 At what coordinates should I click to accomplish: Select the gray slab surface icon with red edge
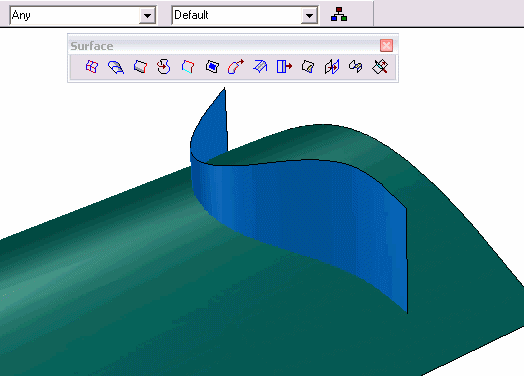click(x=140, y=67)
